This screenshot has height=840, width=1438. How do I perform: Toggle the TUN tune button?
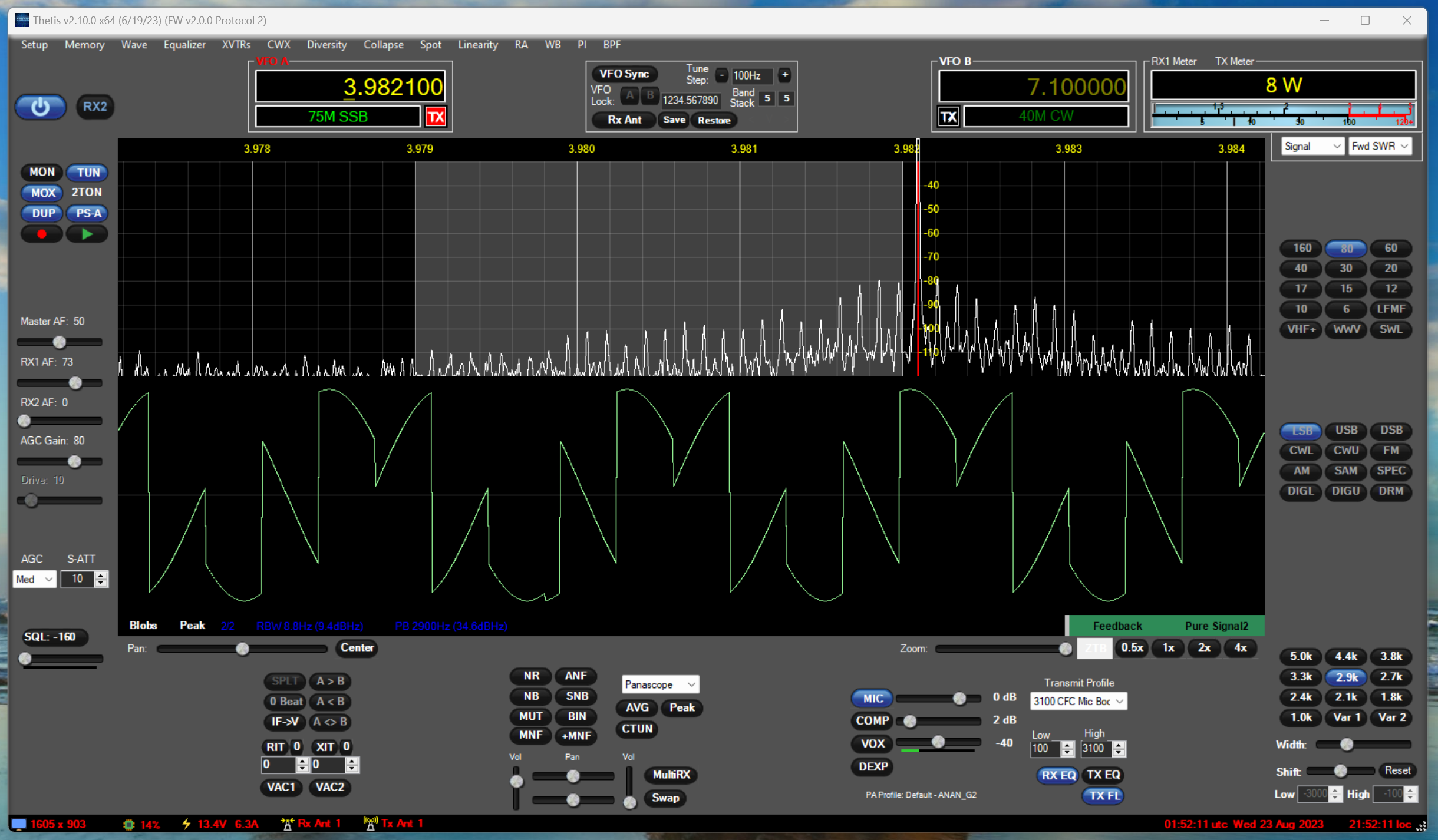(88, 172)
